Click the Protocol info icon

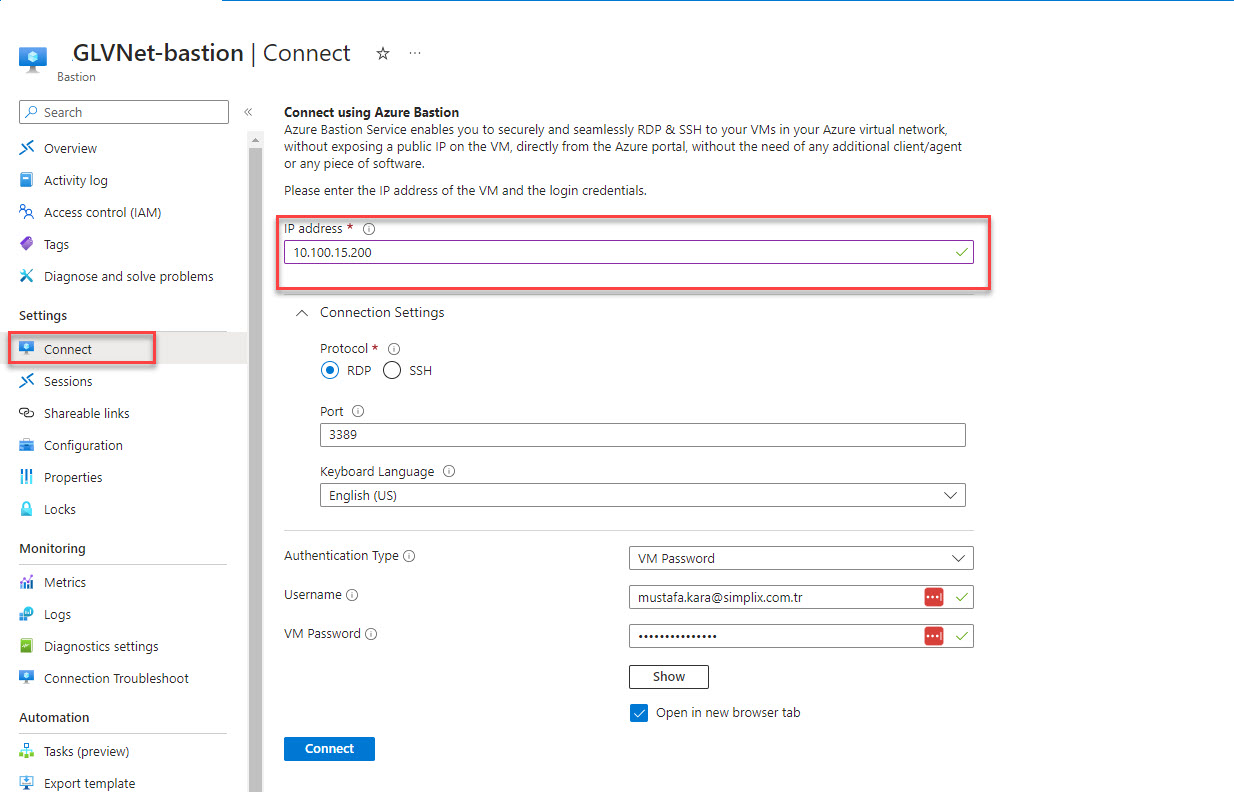(x=393, y=349)
